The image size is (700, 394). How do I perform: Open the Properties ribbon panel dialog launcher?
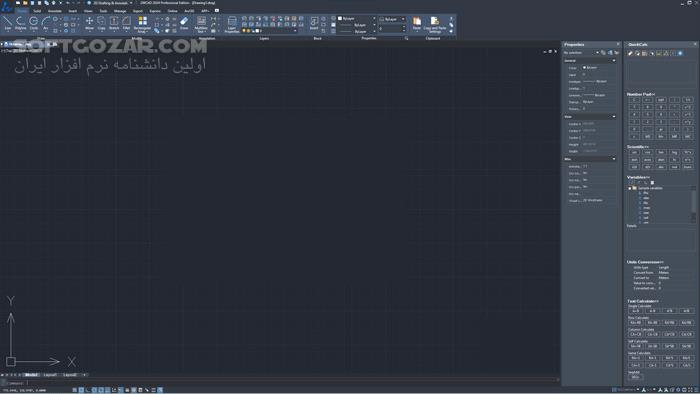click(406, 38)
